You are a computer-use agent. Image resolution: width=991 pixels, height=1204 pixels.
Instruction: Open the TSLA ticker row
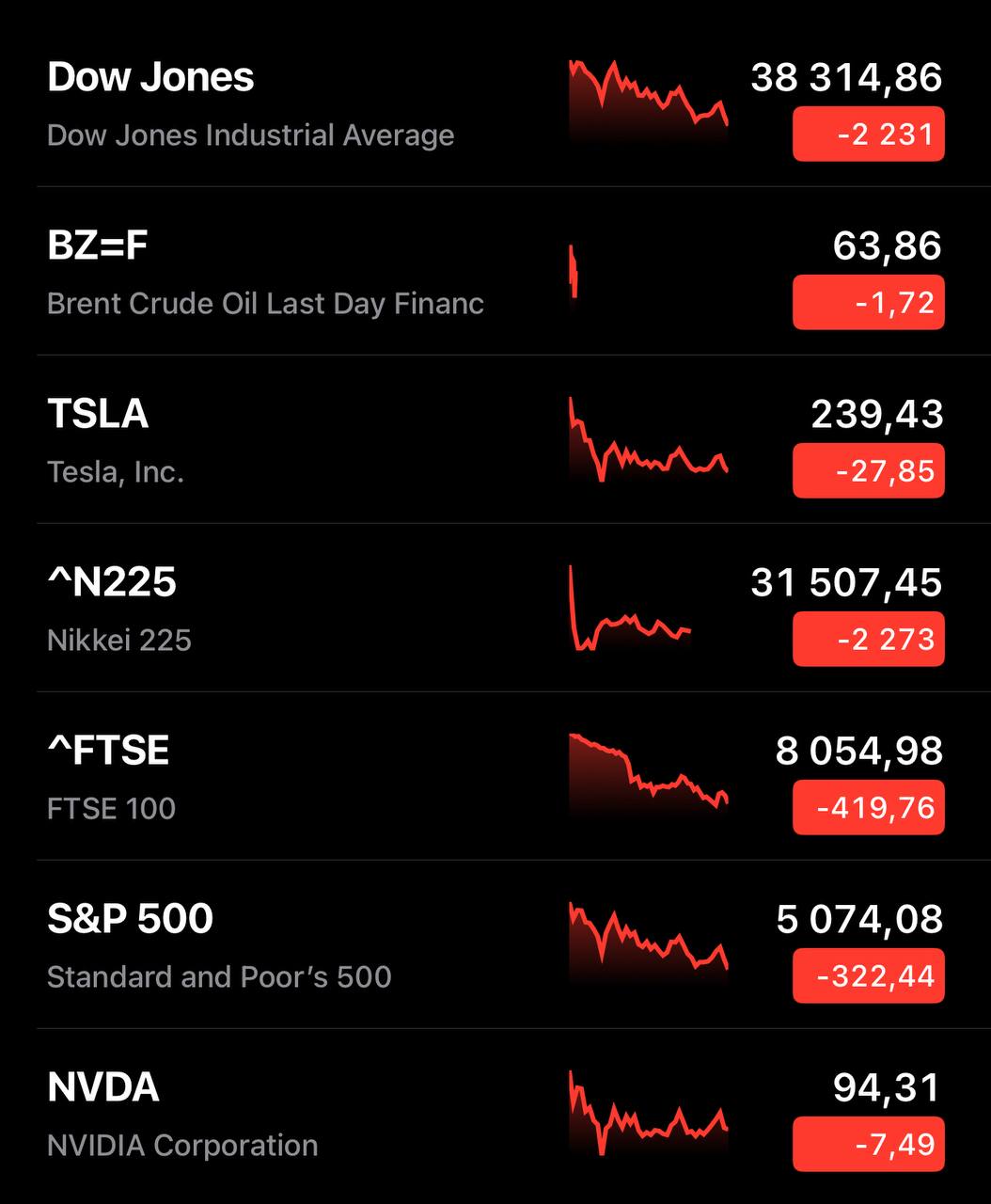(98, 415)
